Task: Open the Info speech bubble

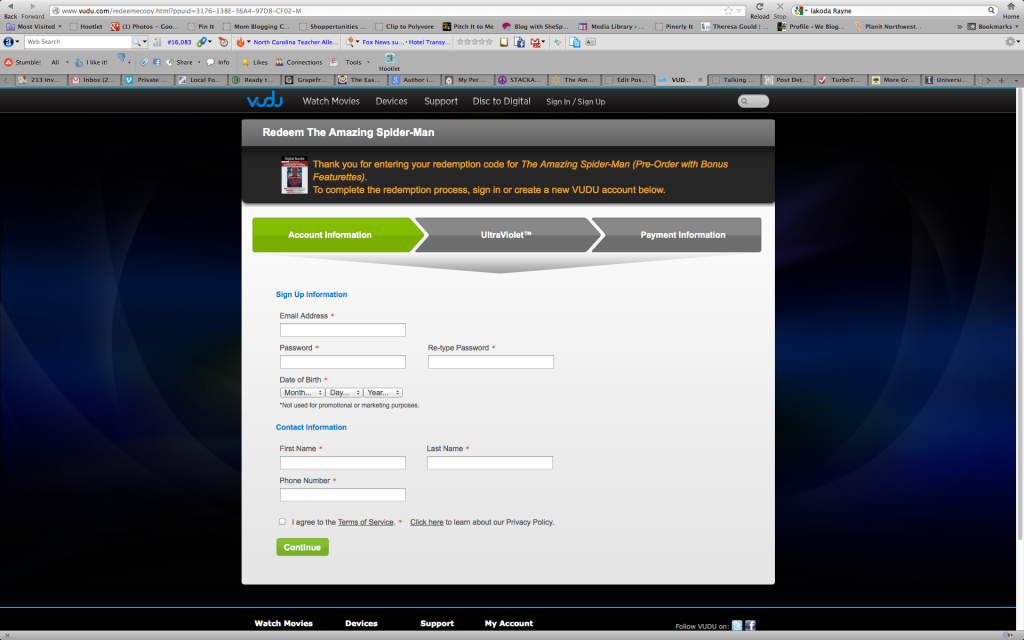Action: (x=210, y=62)
